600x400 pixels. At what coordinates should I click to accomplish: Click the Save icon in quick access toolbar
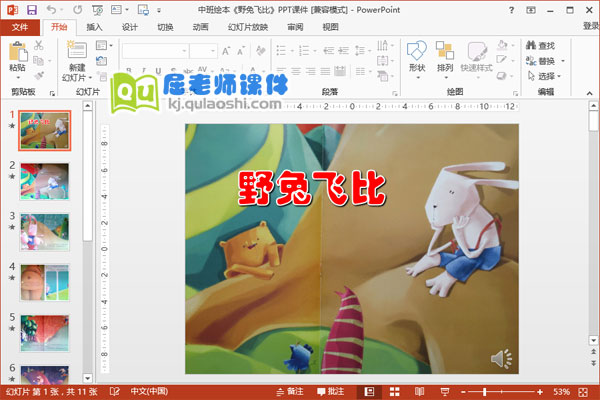(x=32, y=9)
